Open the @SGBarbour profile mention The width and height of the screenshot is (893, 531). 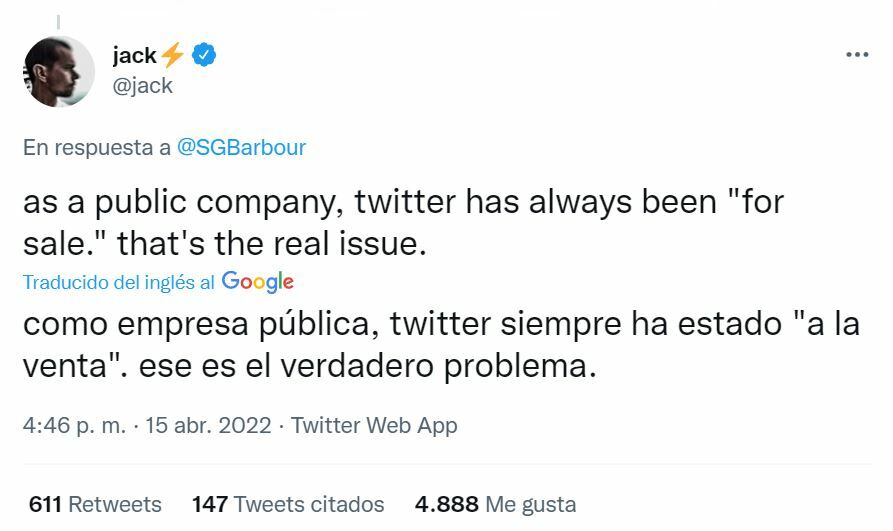[x=241, y=148]
